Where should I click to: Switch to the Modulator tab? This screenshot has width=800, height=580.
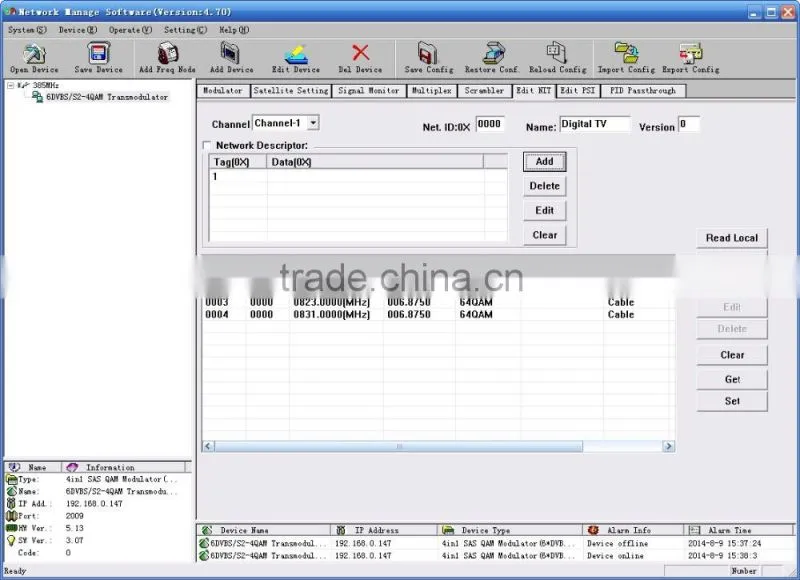click(222, 91)
